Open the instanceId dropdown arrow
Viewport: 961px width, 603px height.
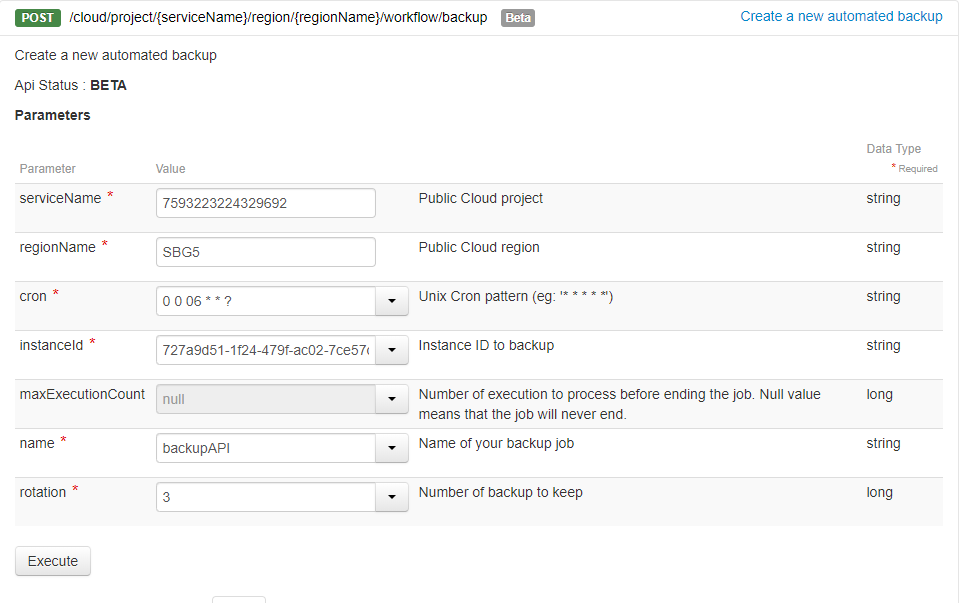[x=391, y=350]
